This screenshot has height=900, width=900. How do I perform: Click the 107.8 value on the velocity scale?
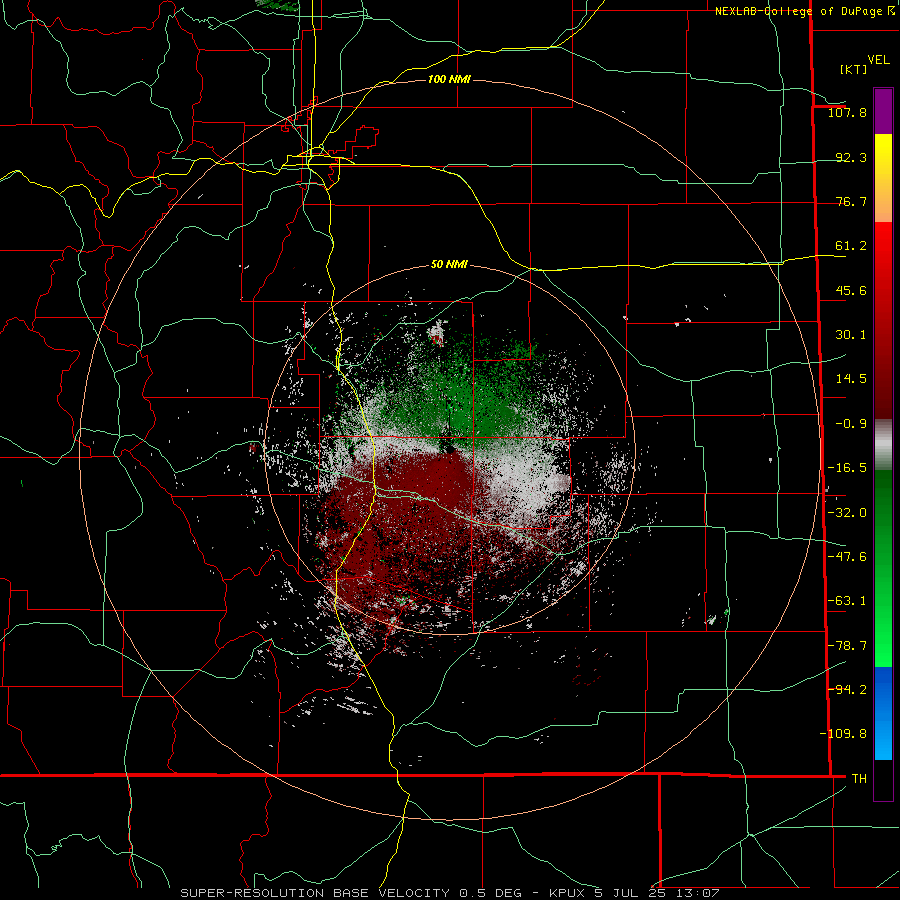(x=847, y=112)
